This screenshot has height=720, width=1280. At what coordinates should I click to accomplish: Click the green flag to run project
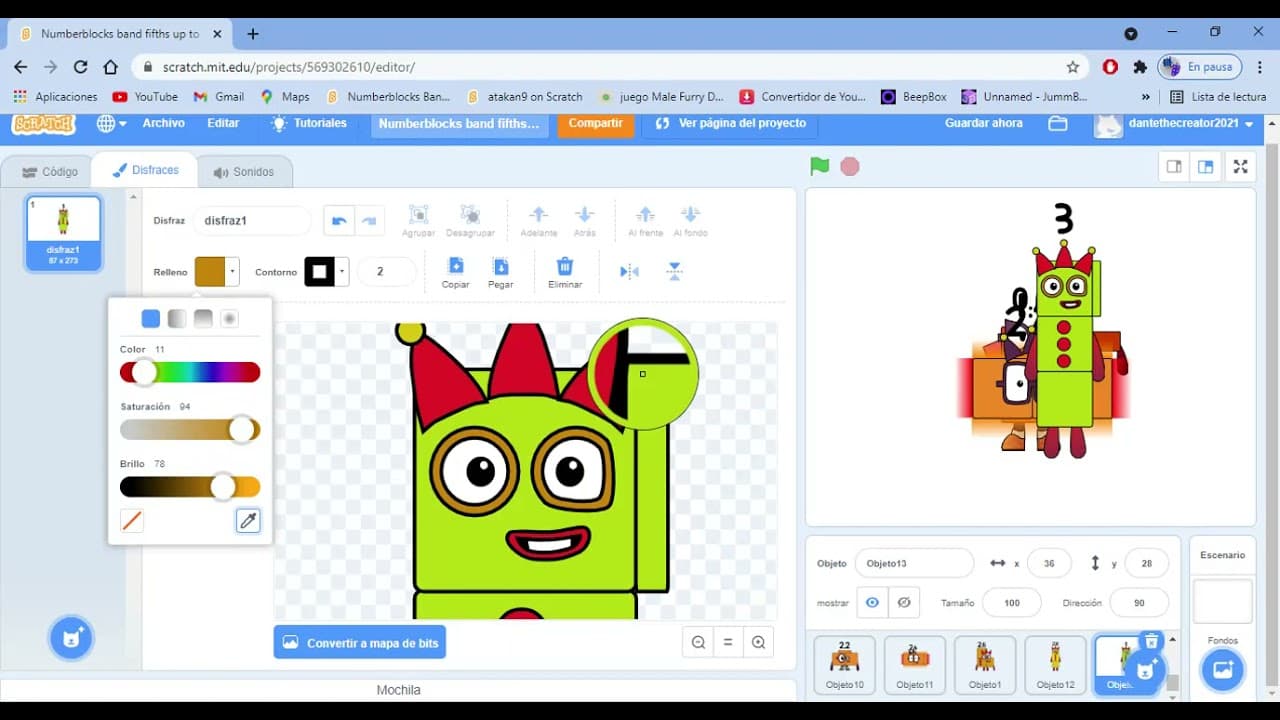pos(820,166)
